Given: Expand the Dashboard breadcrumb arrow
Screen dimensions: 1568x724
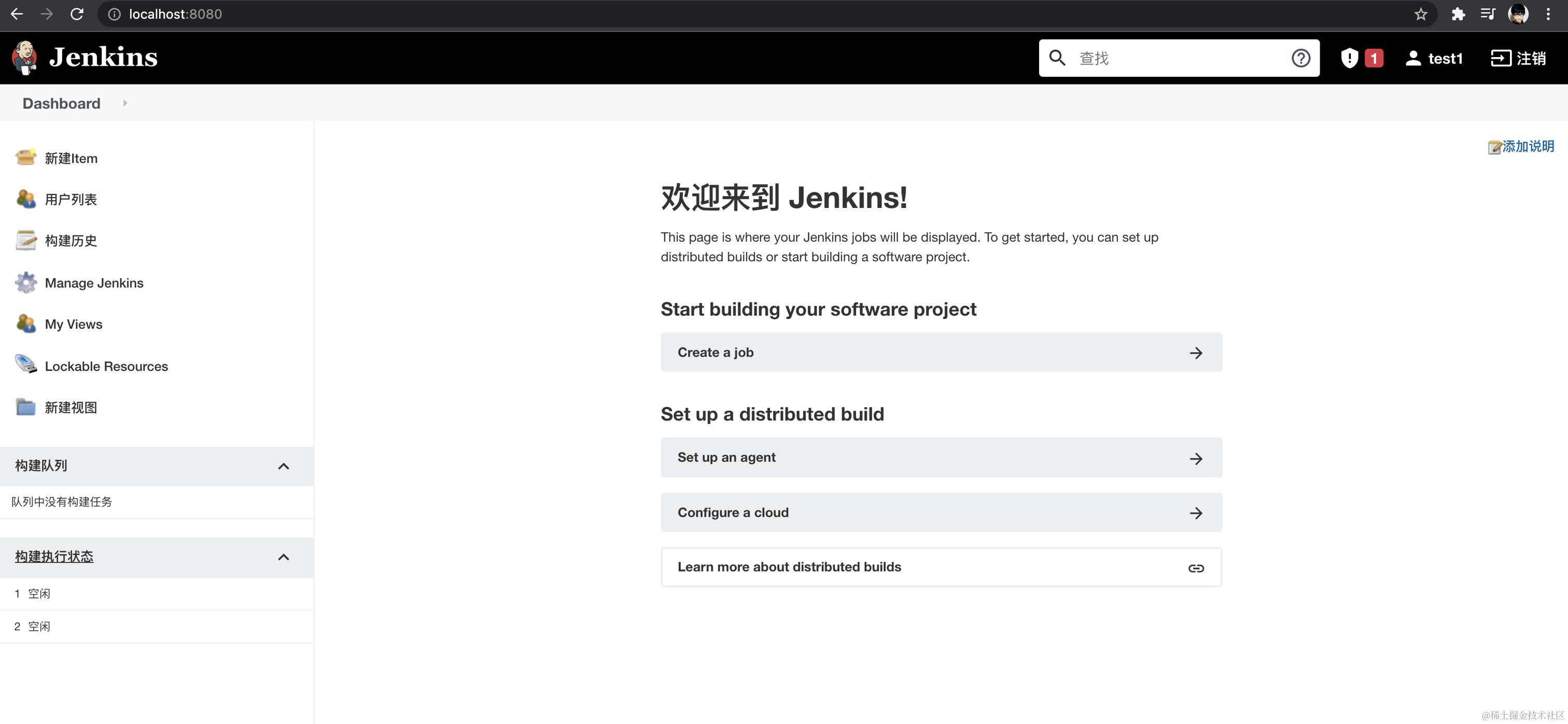Looking at the screenshot, I should 125,103.
